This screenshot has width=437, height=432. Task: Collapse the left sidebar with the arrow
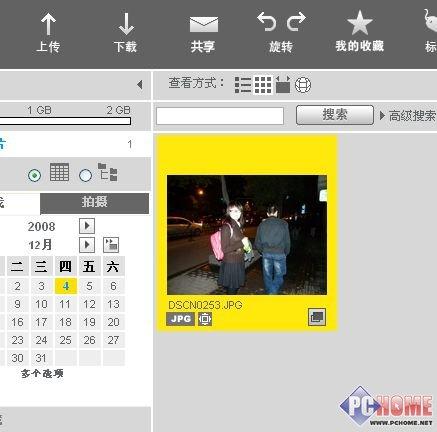140,85
